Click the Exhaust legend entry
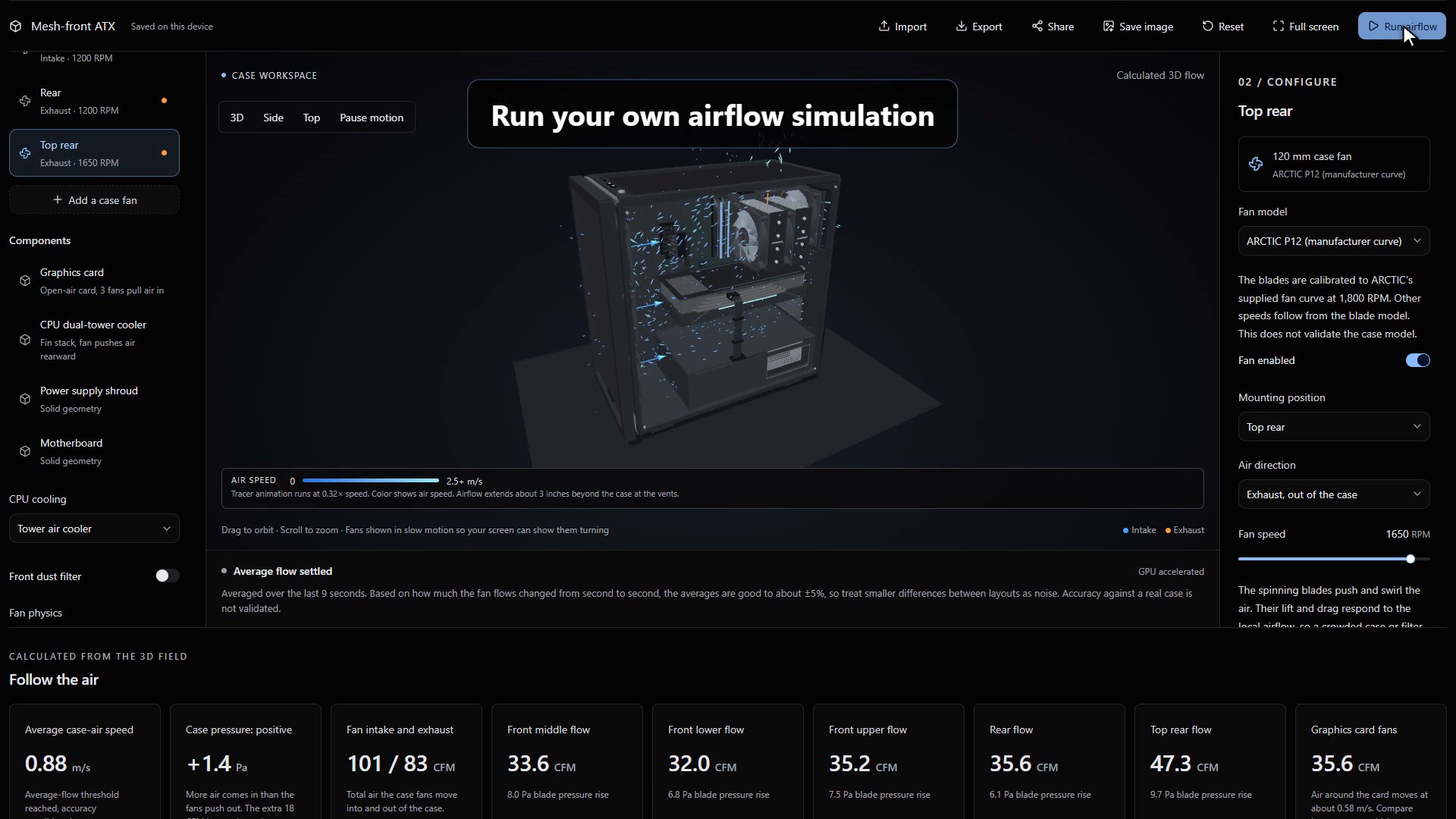 point(1185,530)
